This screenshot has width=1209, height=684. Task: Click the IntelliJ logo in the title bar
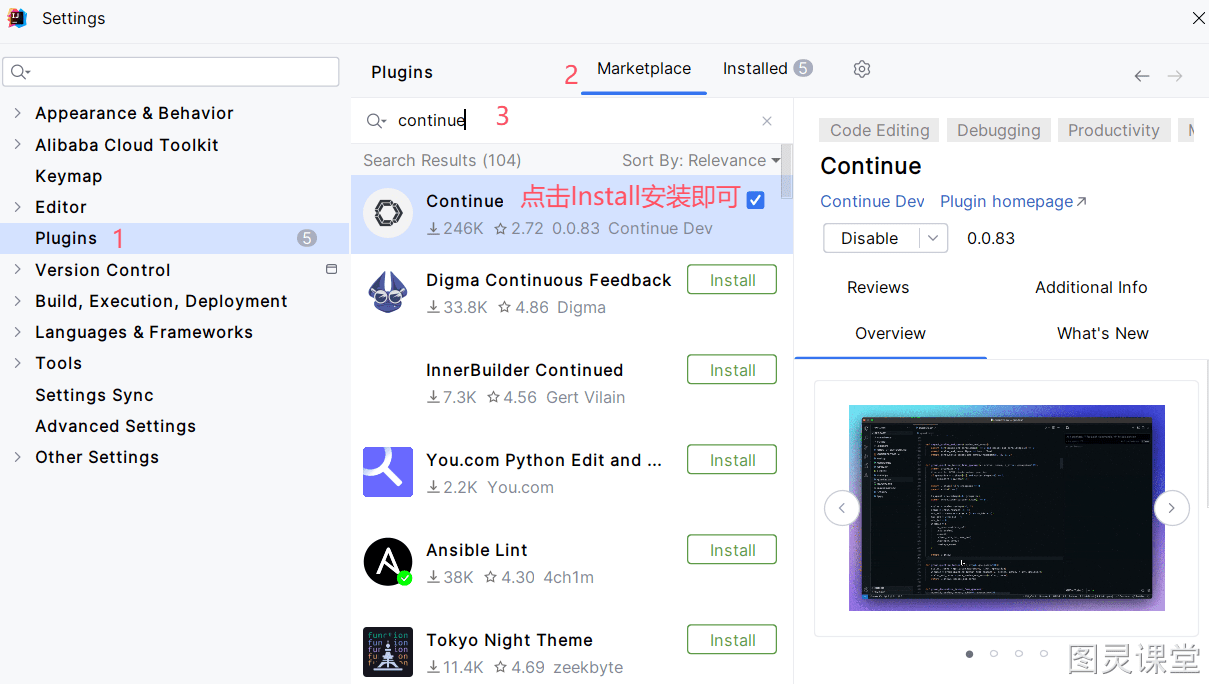click(19, 18)
